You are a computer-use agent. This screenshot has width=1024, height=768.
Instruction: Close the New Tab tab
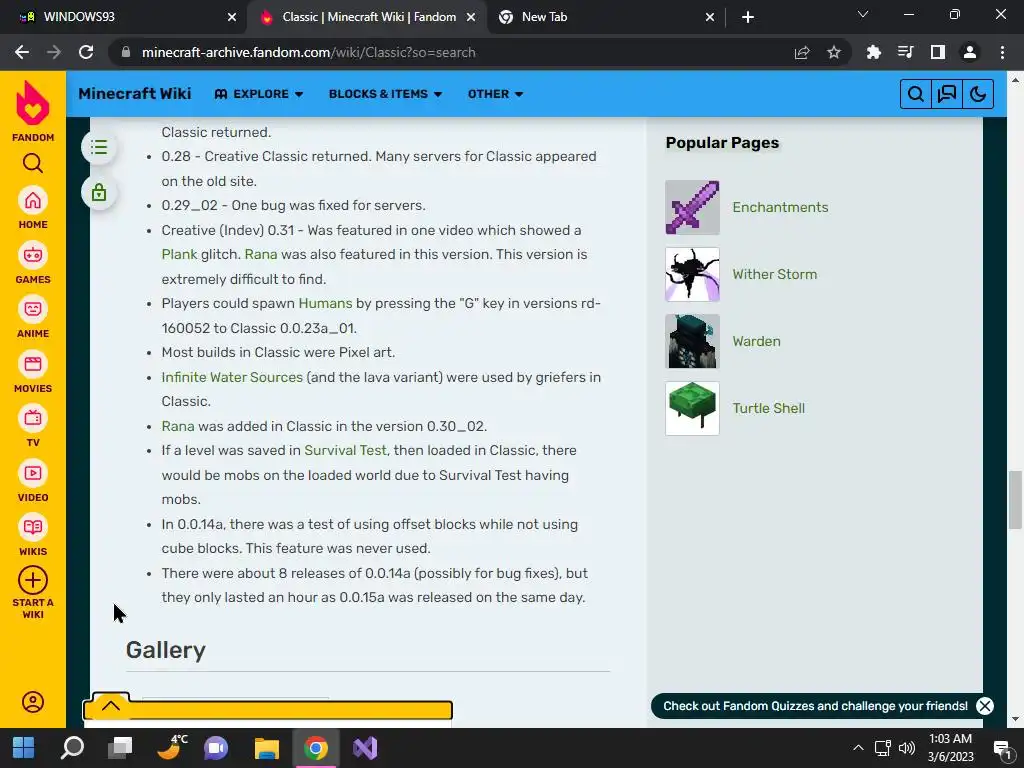[x=710, y=17]
